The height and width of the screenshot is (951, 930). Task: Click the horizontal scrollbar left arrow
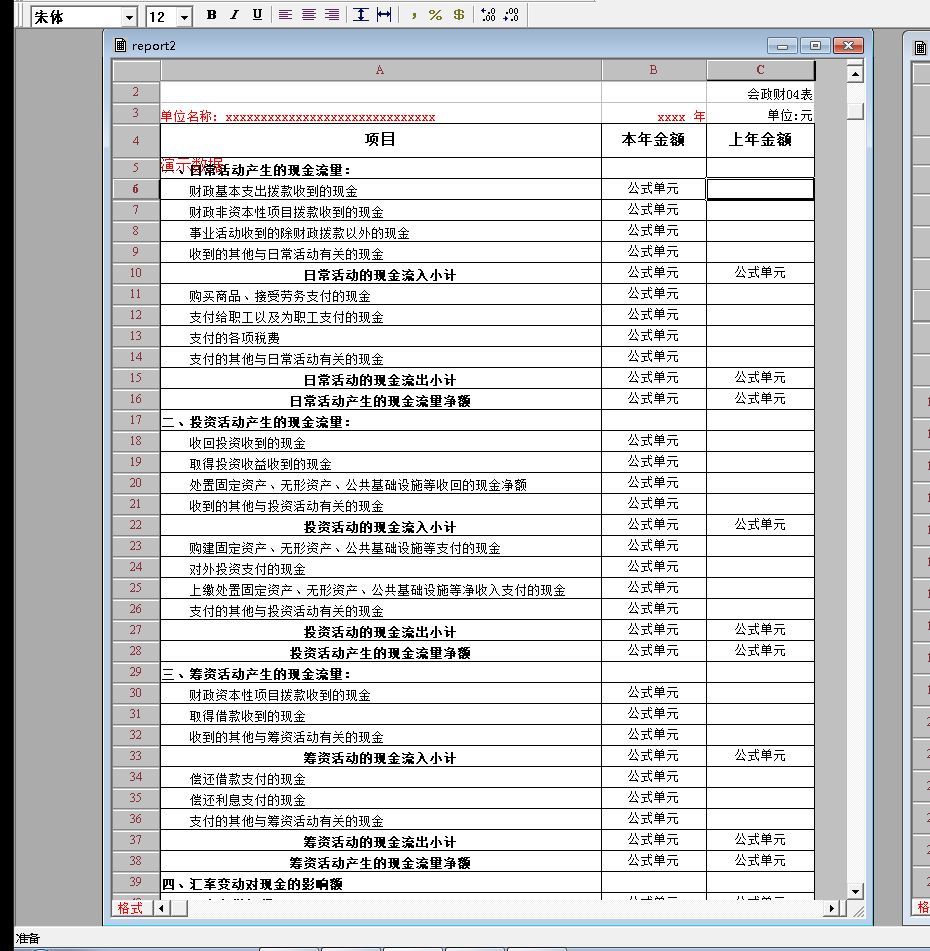[161, 908]
